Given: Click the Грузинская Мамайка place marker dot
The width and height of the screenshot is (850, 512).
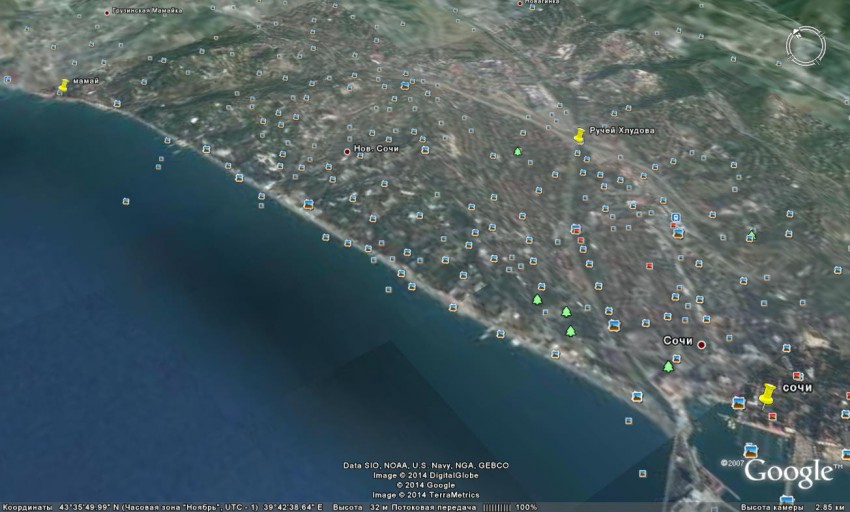Looking at the screenshot, I should click(108, 13).
